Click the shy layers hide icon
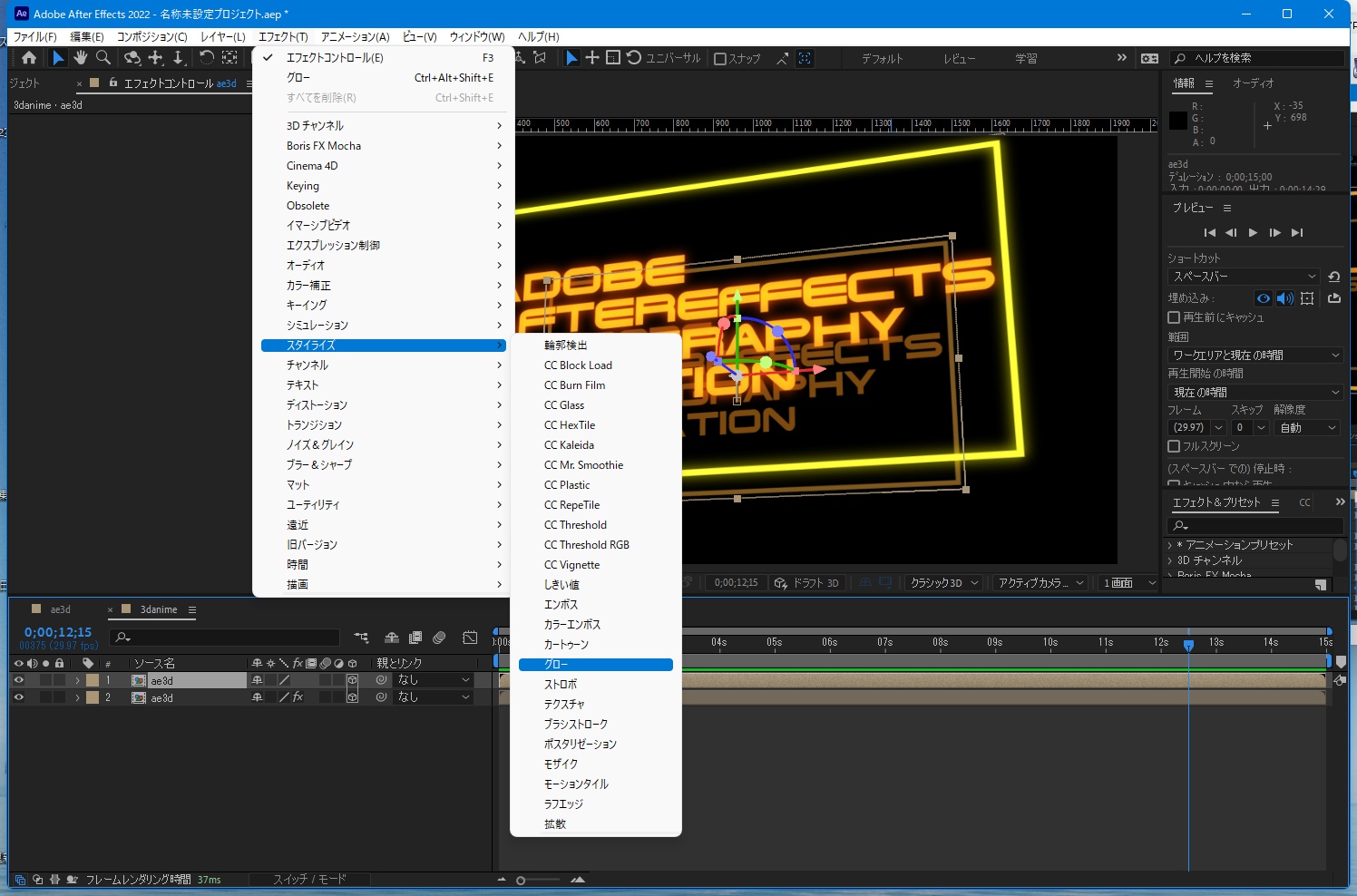The image size is (1357, 896). point(392,638)
